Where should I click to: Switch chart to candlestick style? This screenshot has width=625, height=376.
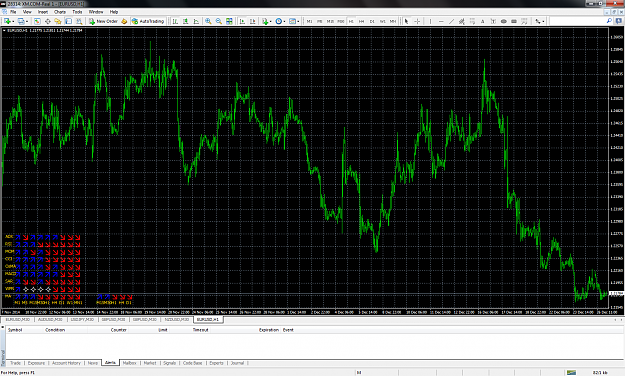[x=186, y=21]
